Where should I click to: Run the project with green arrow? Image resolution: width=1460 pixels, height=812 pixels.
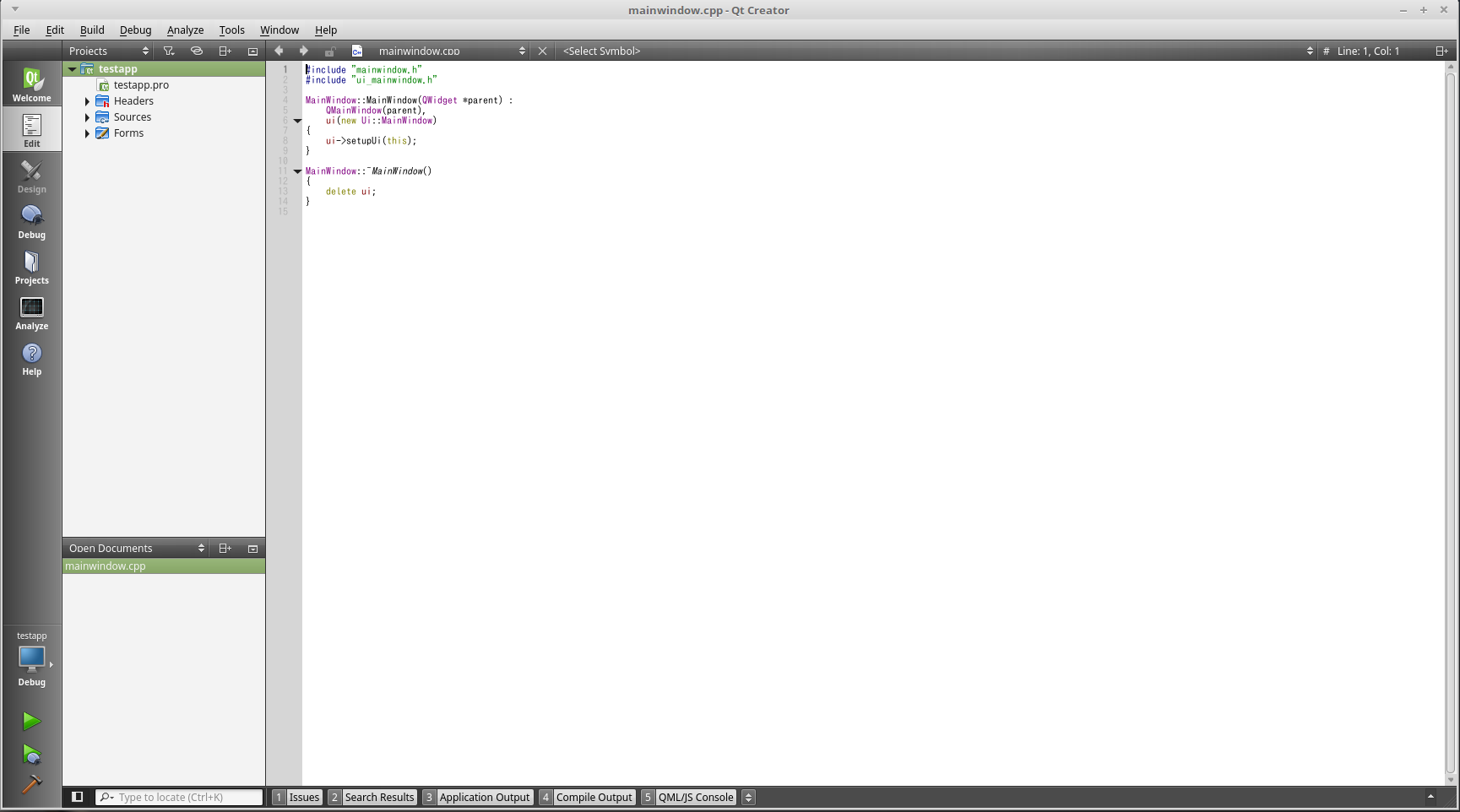coord(31,721)
